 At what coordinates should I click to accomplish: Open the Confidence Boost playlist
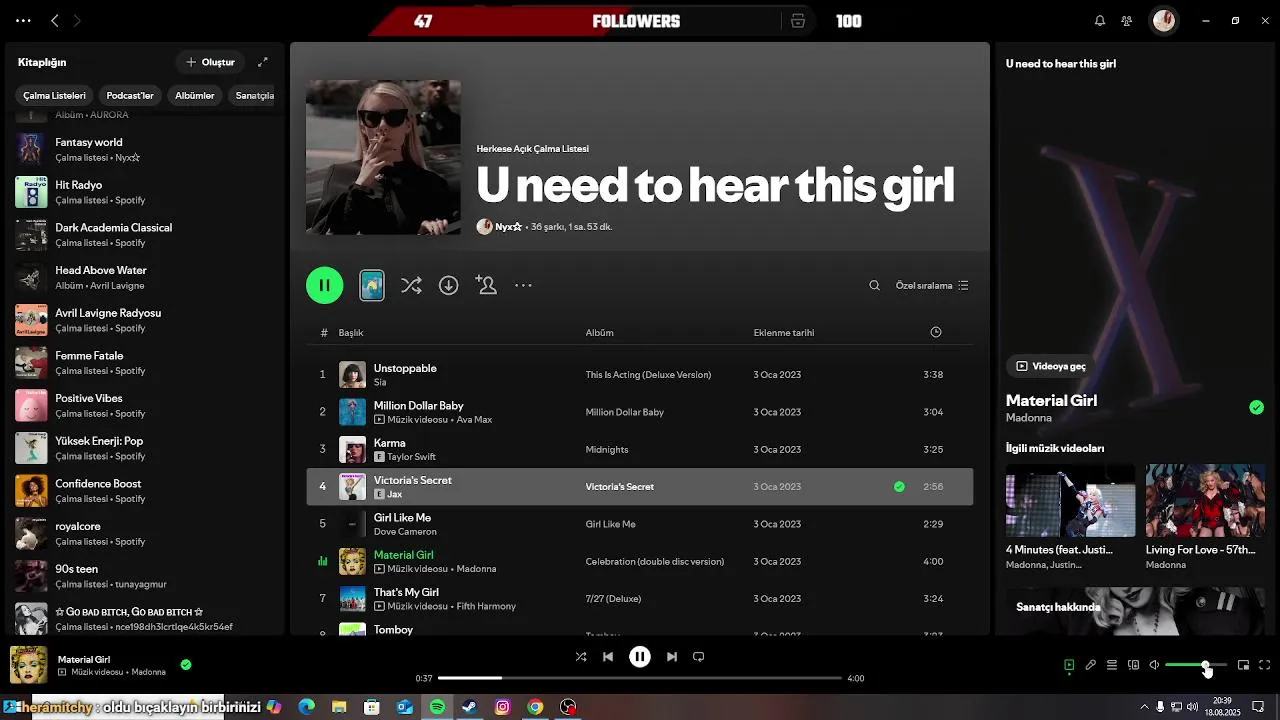point(145,491)
